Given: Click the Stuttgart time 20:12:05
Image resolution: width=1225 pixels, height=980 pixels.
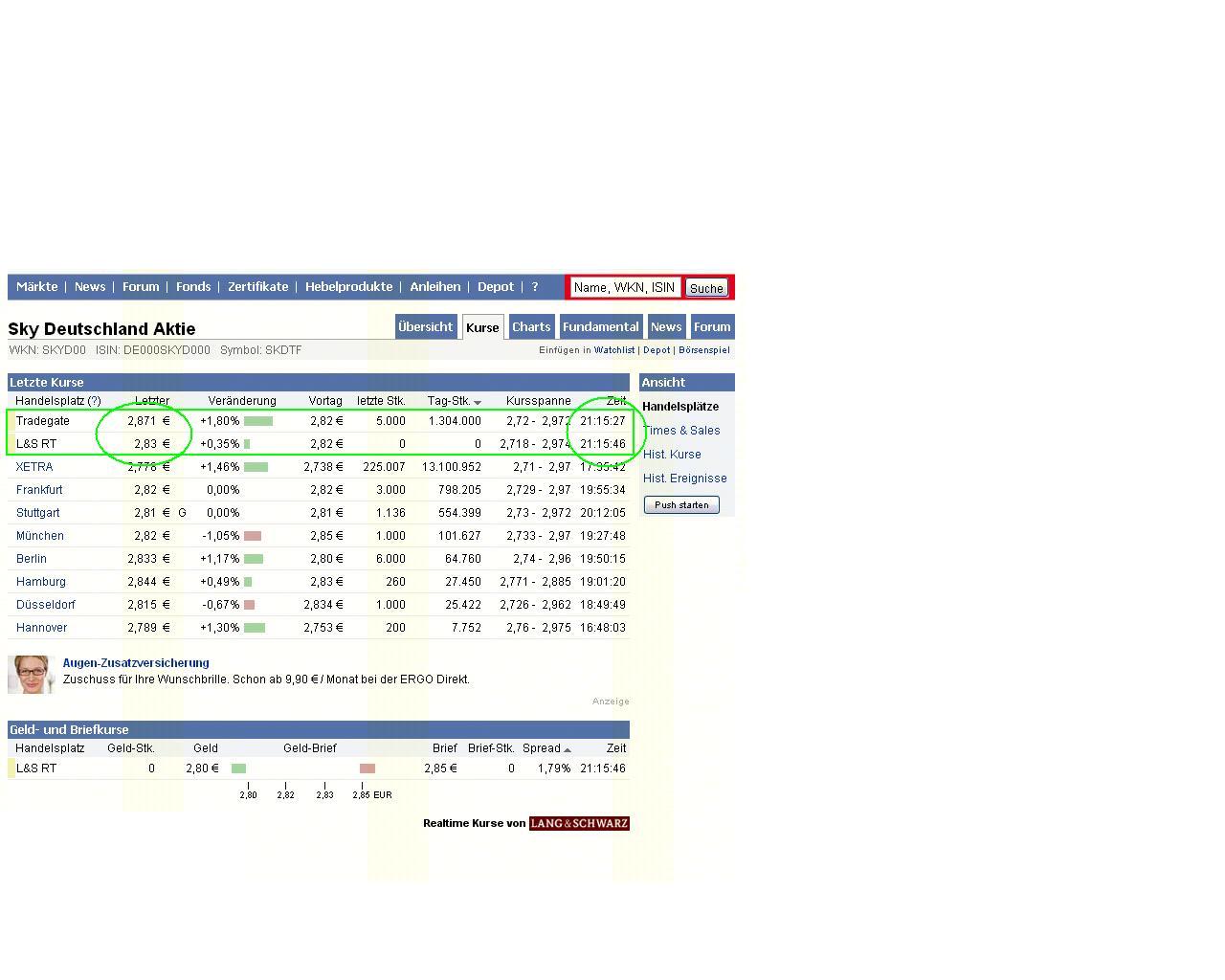Looking at the screenshot, I should coord(603,513).
